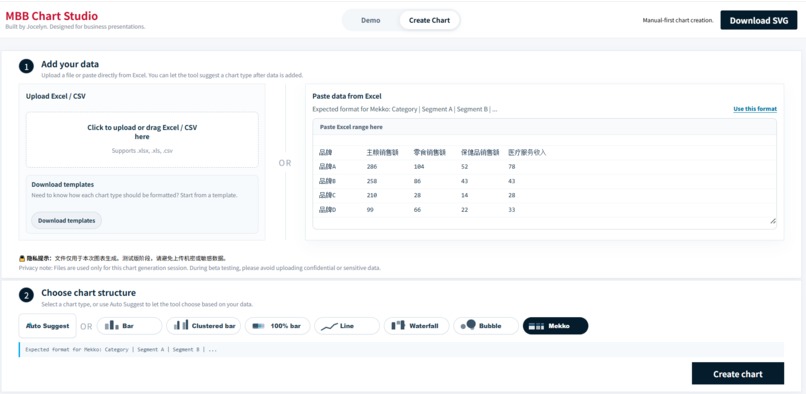Click the Create chart button

(x=738, y=374)
